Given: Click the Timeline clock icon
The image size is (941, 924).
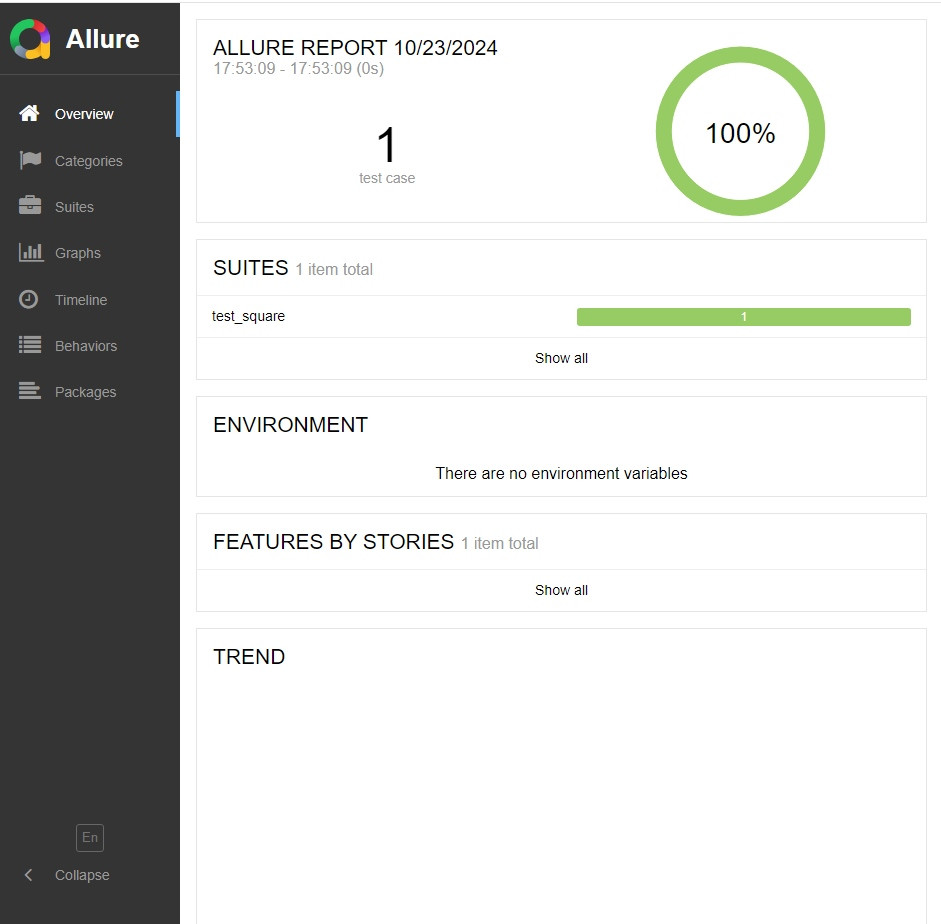Looking at the screenshot, I should coord(28,299).
